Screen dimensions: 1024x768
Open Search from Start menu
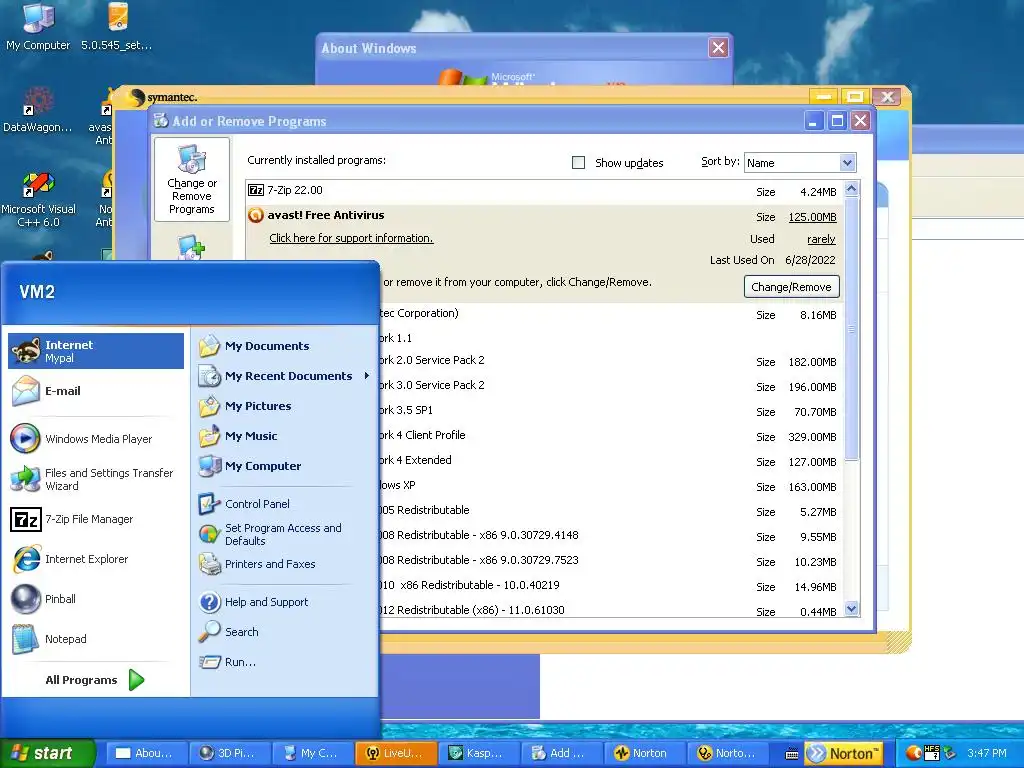pyautogui.click(x=285, y=632)
